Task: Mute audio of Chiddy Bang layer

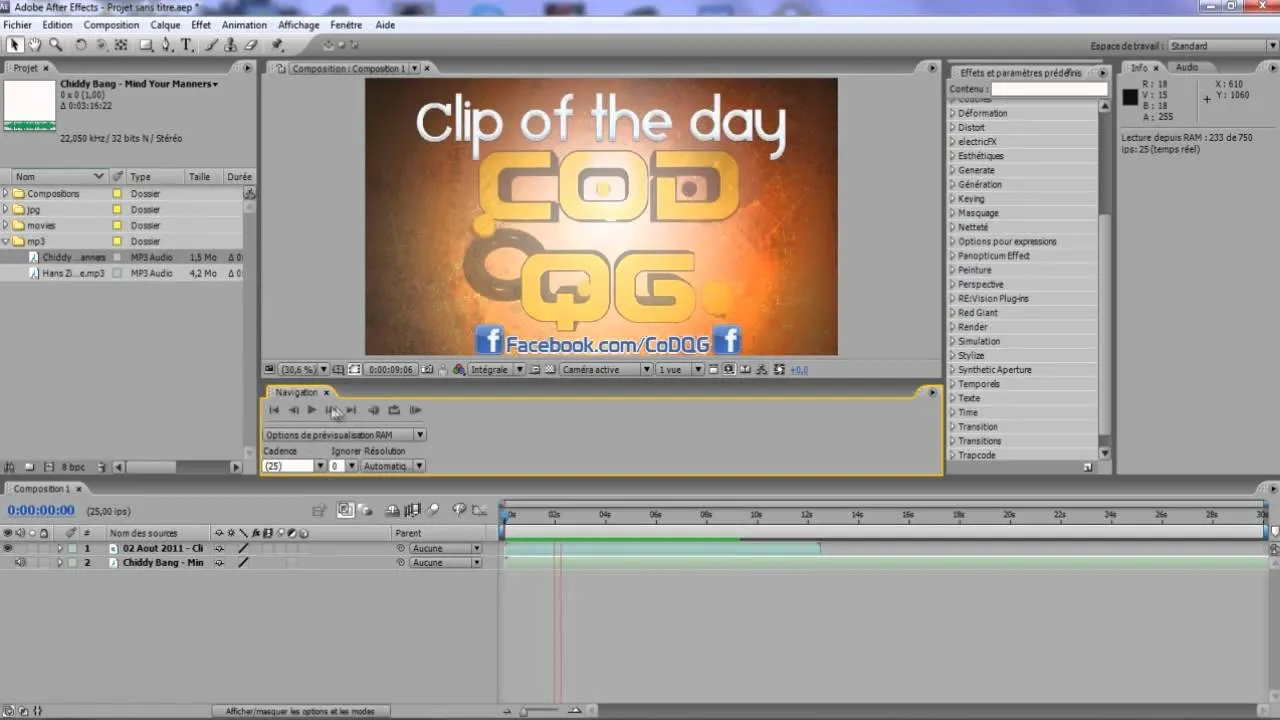Action: point(20,563)
